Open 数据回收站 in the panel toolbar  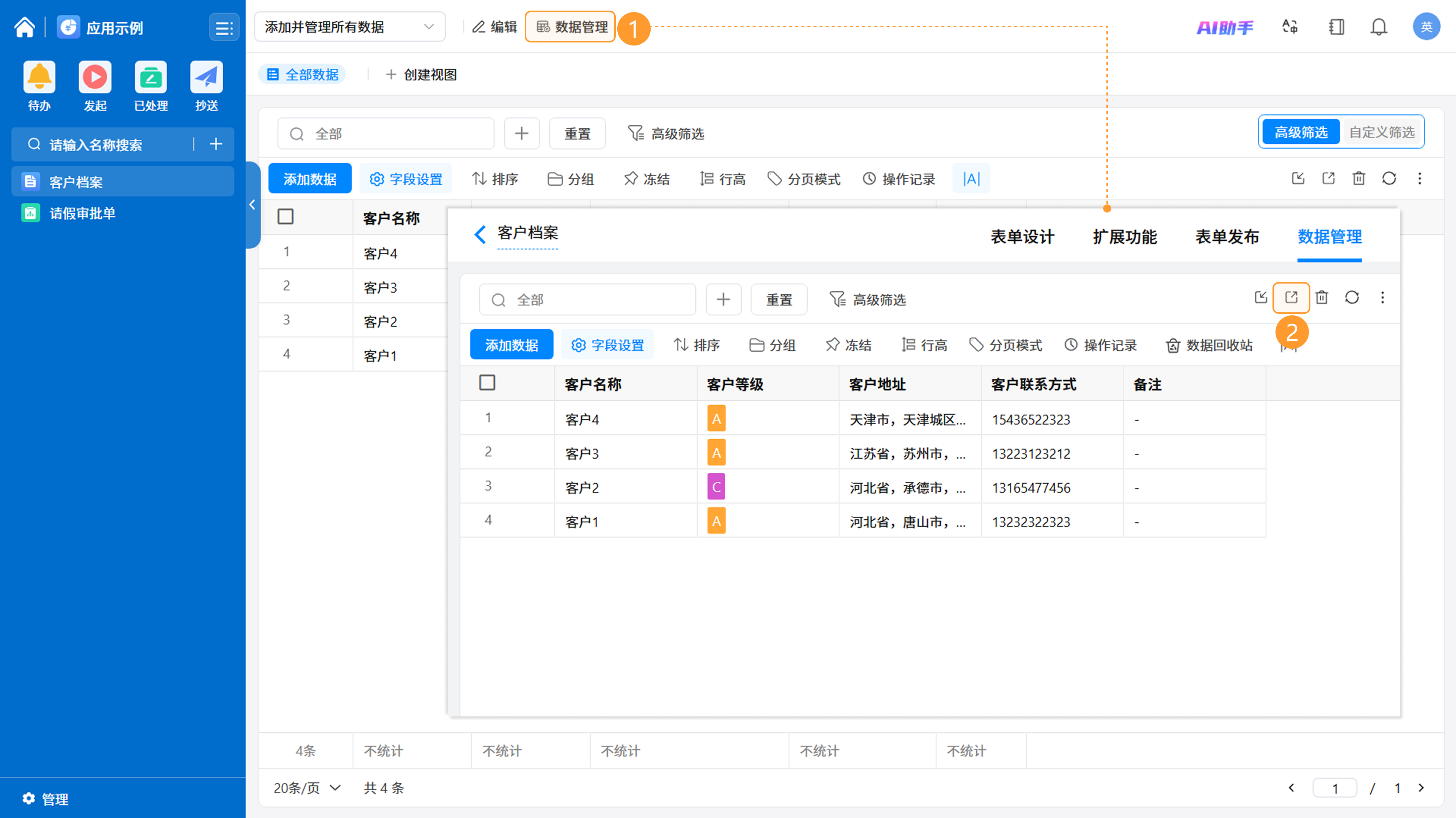point(1209,345)
